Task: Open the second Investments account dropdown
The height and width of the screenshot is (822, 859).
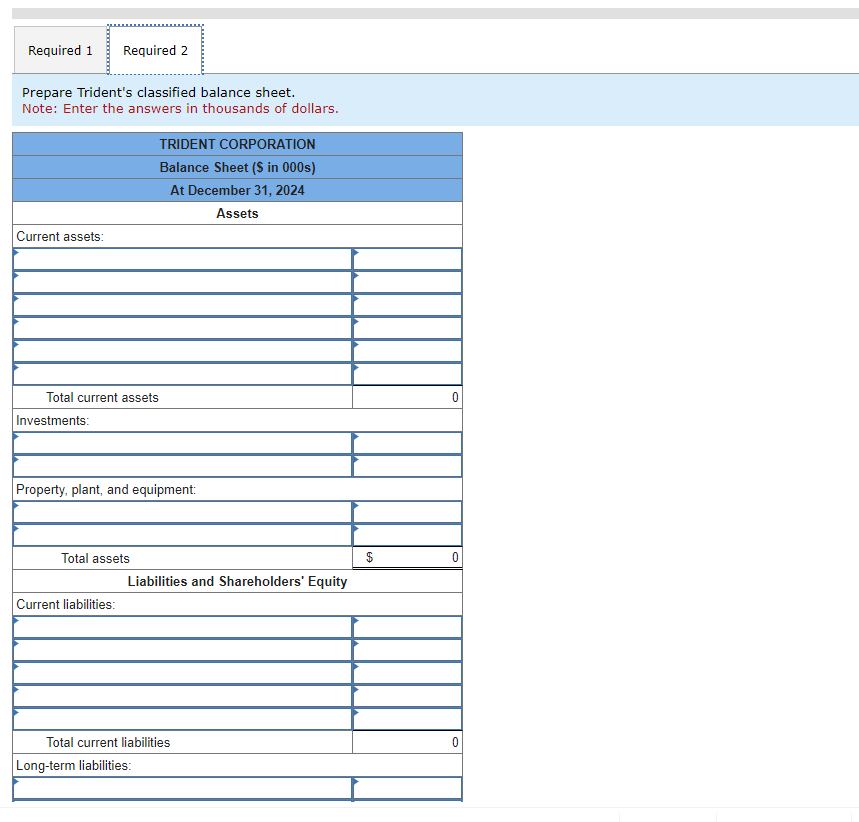Action: 181,465
